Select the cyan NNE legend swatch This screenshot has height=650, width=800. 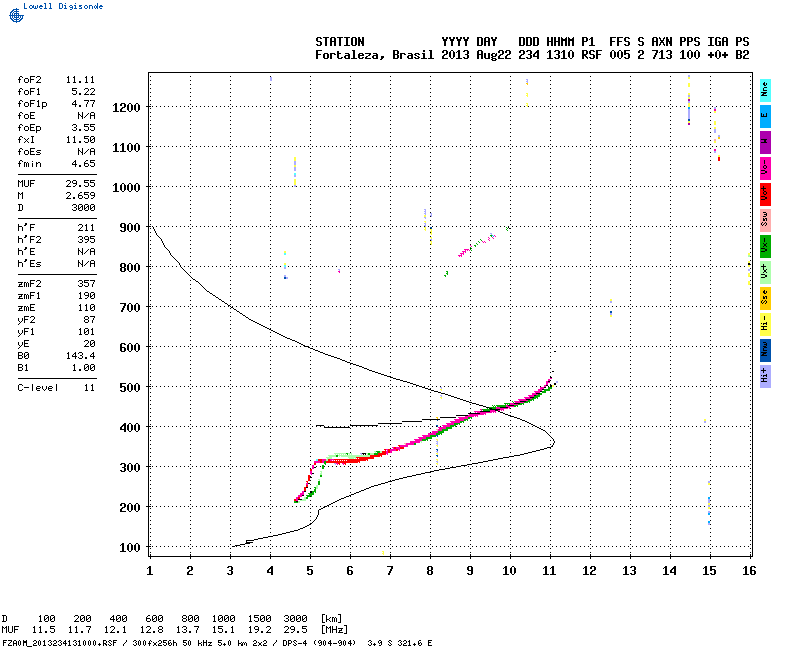coord(765,91)
